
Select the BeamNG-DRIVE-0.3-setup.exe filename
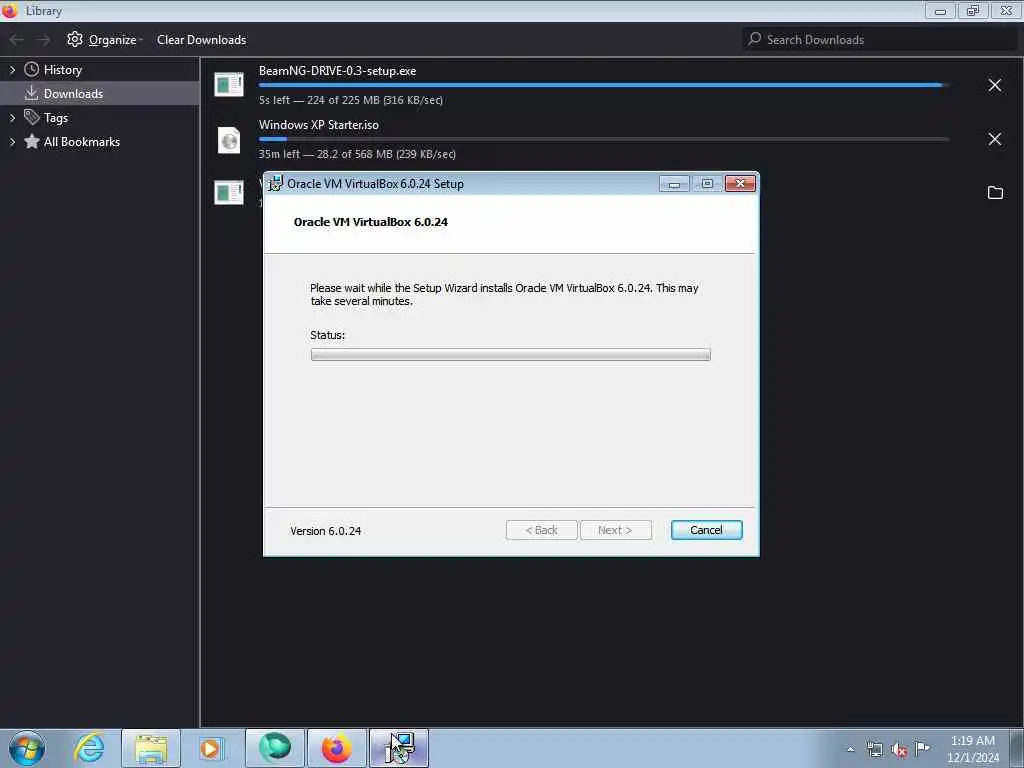337,71
